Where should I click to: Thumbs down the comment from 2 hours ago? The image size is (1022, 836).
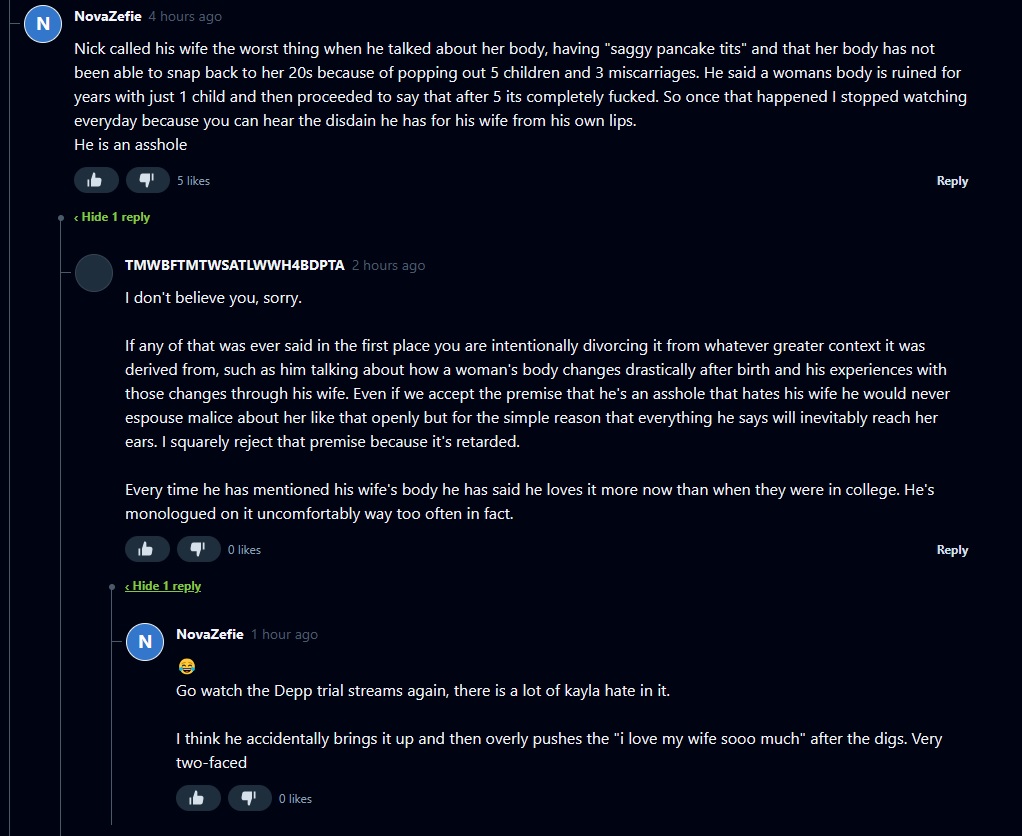[x=198, y=549]
